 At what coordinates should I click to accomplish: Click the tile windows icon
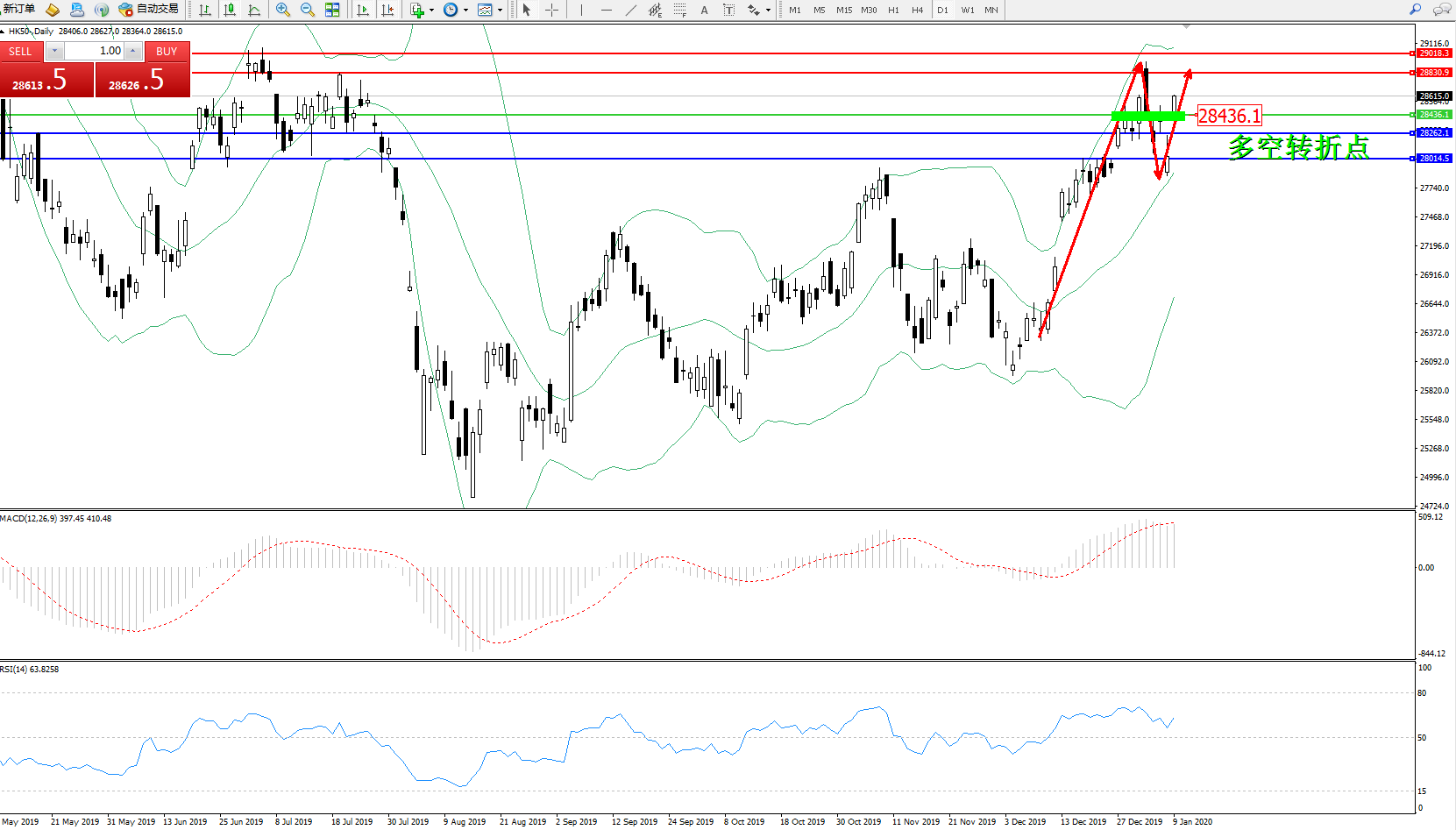click(x=332, y=10)
